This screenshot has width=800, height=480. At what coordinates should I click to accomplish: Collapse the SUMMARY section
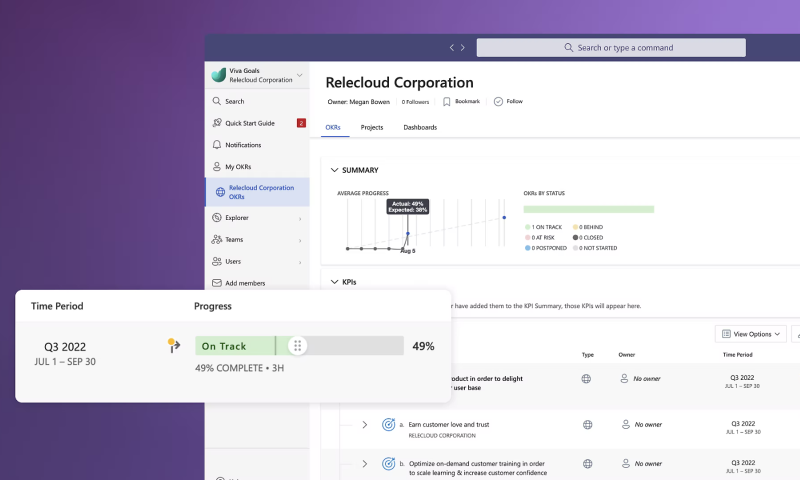334,170
